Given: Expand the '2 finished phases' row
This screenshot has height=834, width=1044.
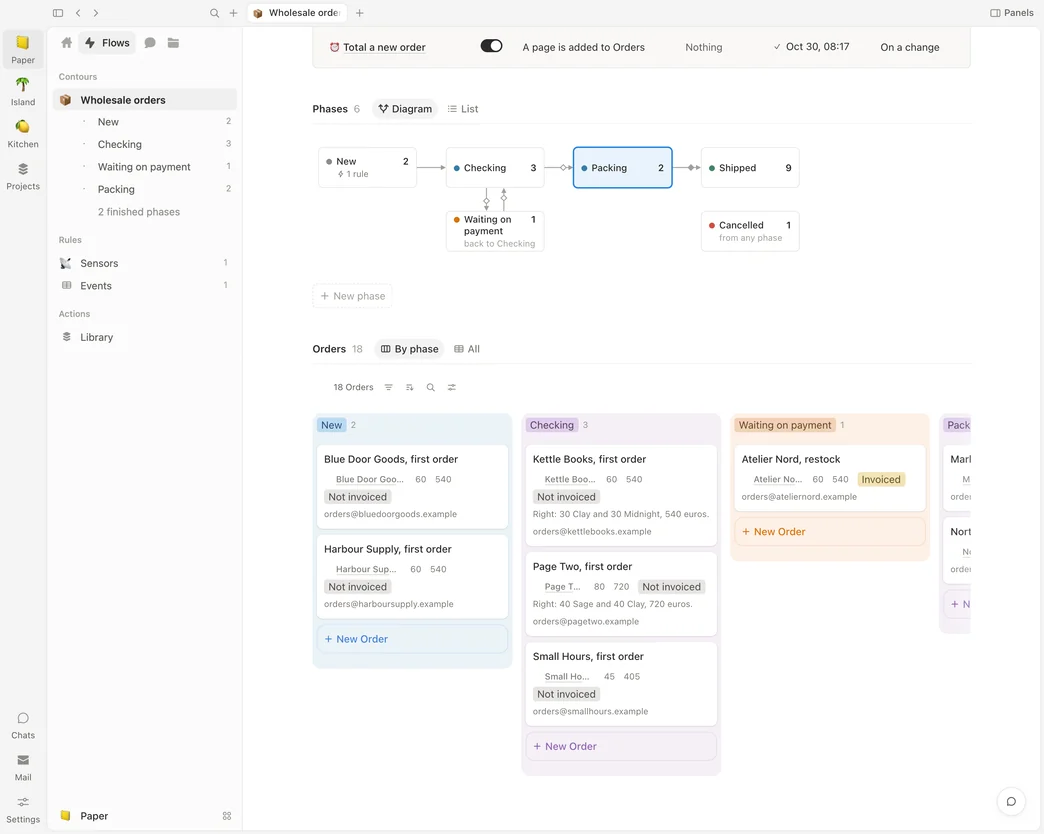Looking at the screenshot, I should coord(138,212).
